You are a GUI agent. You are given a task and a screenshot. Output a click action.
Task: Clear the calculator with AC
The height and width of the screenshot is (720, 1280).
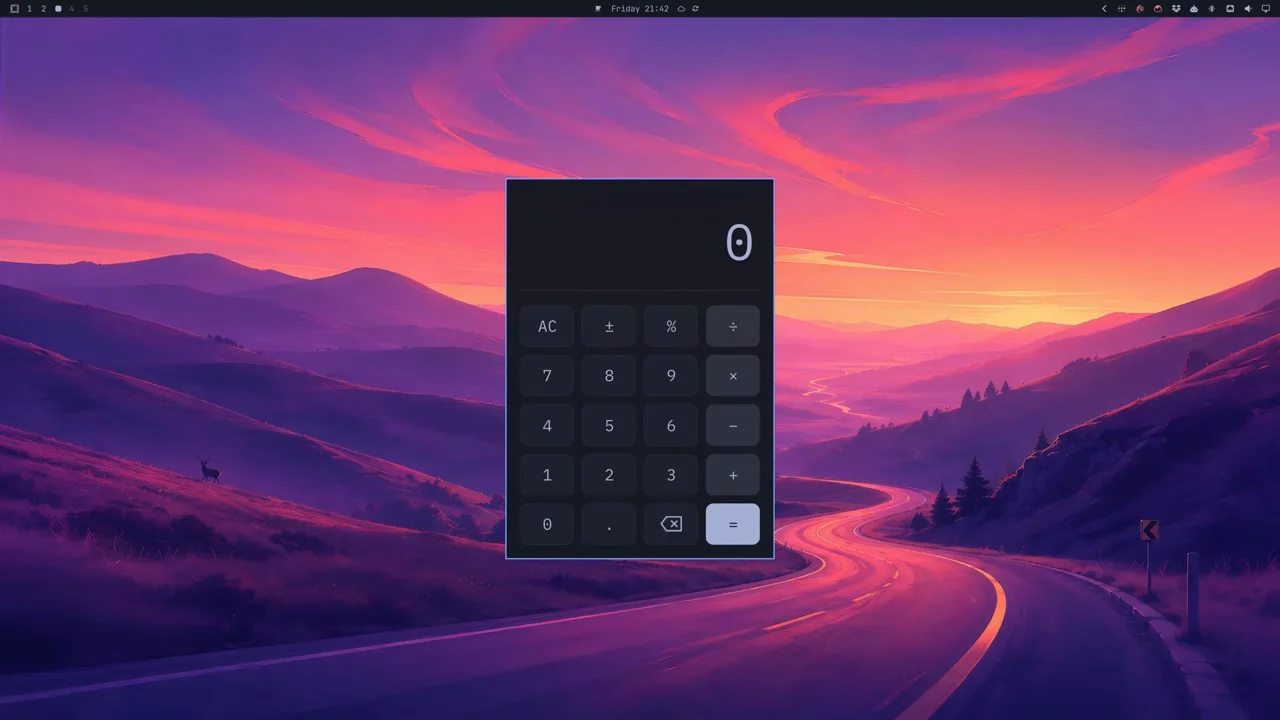click(x=547, y=326)
